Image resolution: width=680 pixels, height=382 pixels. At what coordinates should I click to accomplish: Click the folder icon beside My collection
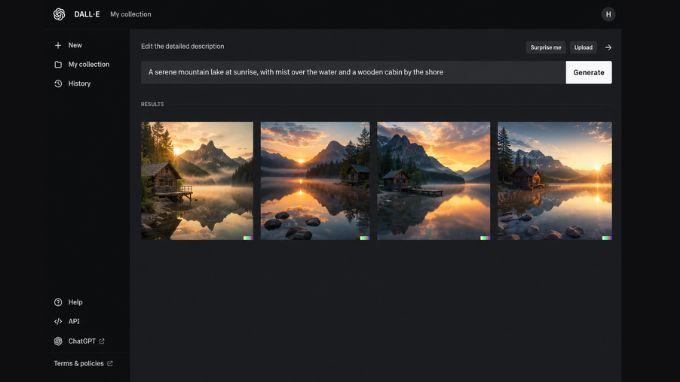click(x=58, y=65)
